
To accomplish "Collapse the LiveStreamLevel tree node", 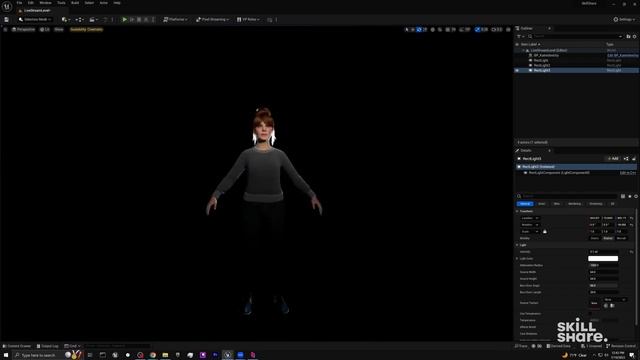I will coord(523,51).
